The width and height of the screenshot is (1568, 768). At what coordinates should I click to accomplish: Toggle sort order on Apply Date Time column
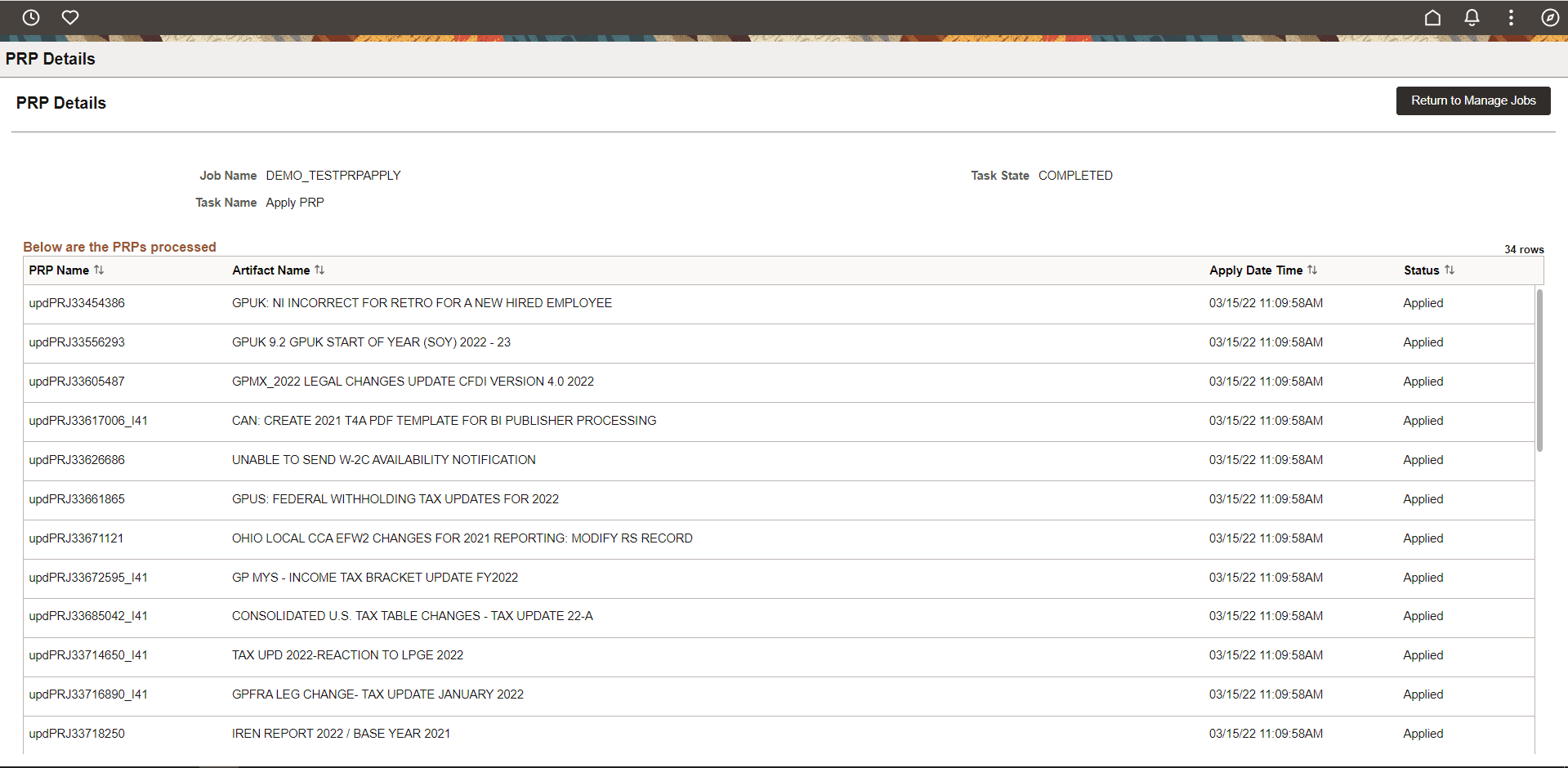1314,270
